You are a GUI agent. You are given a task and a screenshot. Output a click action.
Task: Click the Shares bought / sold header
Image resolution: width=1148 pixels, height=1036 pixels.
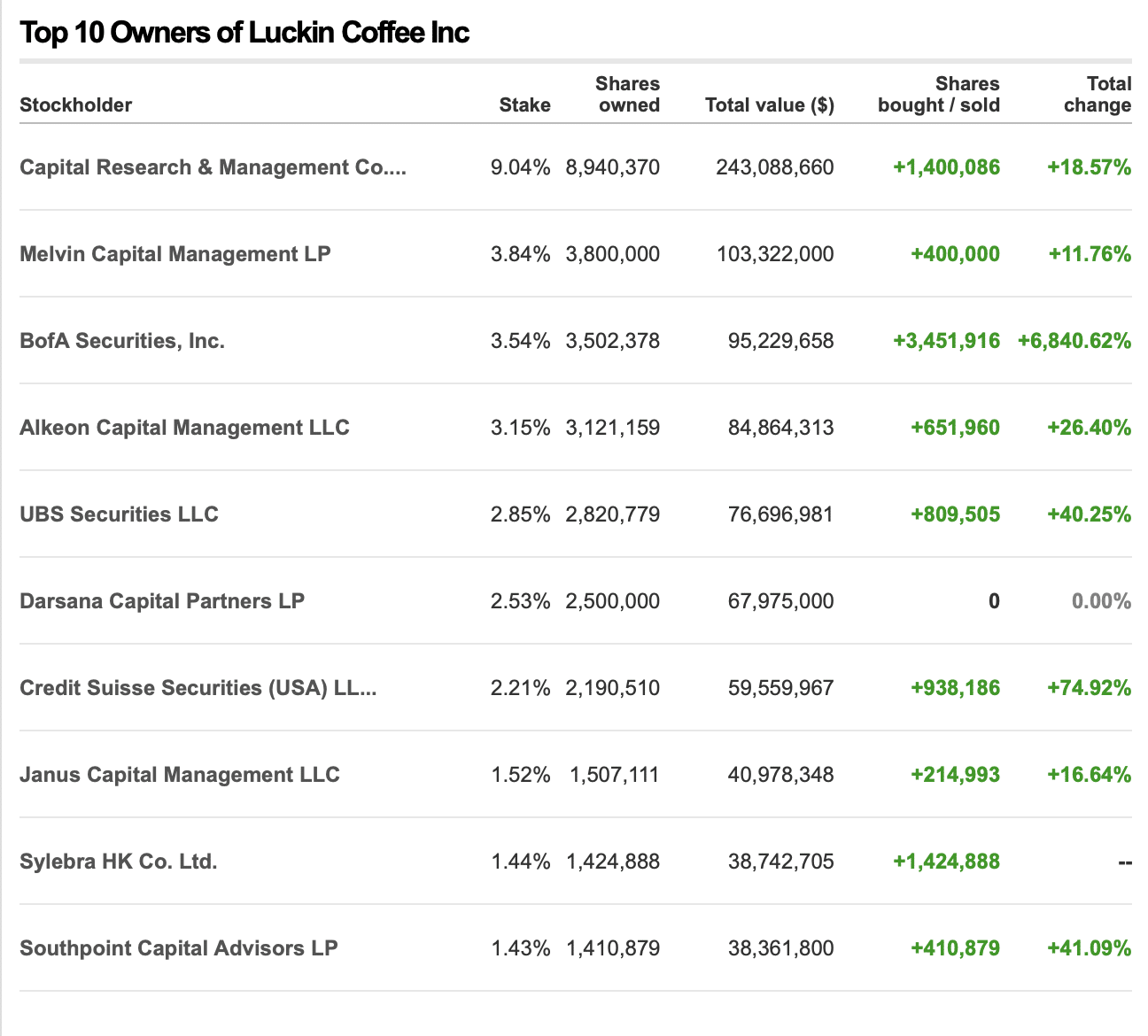coord(939,95)
